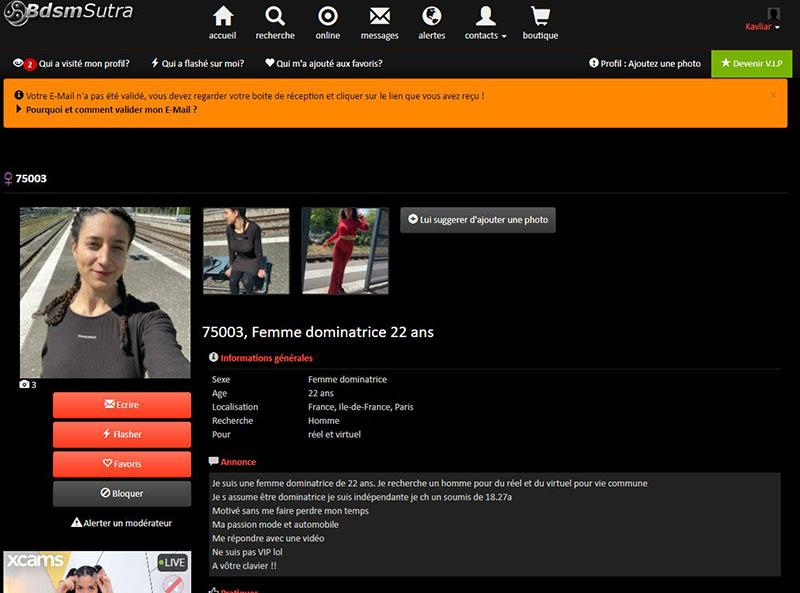Add profile with the Favoris button

click(x=122, y=464)
